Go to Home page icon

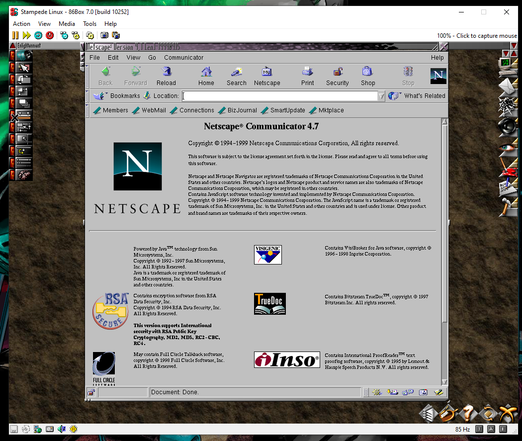coord(206,76)
